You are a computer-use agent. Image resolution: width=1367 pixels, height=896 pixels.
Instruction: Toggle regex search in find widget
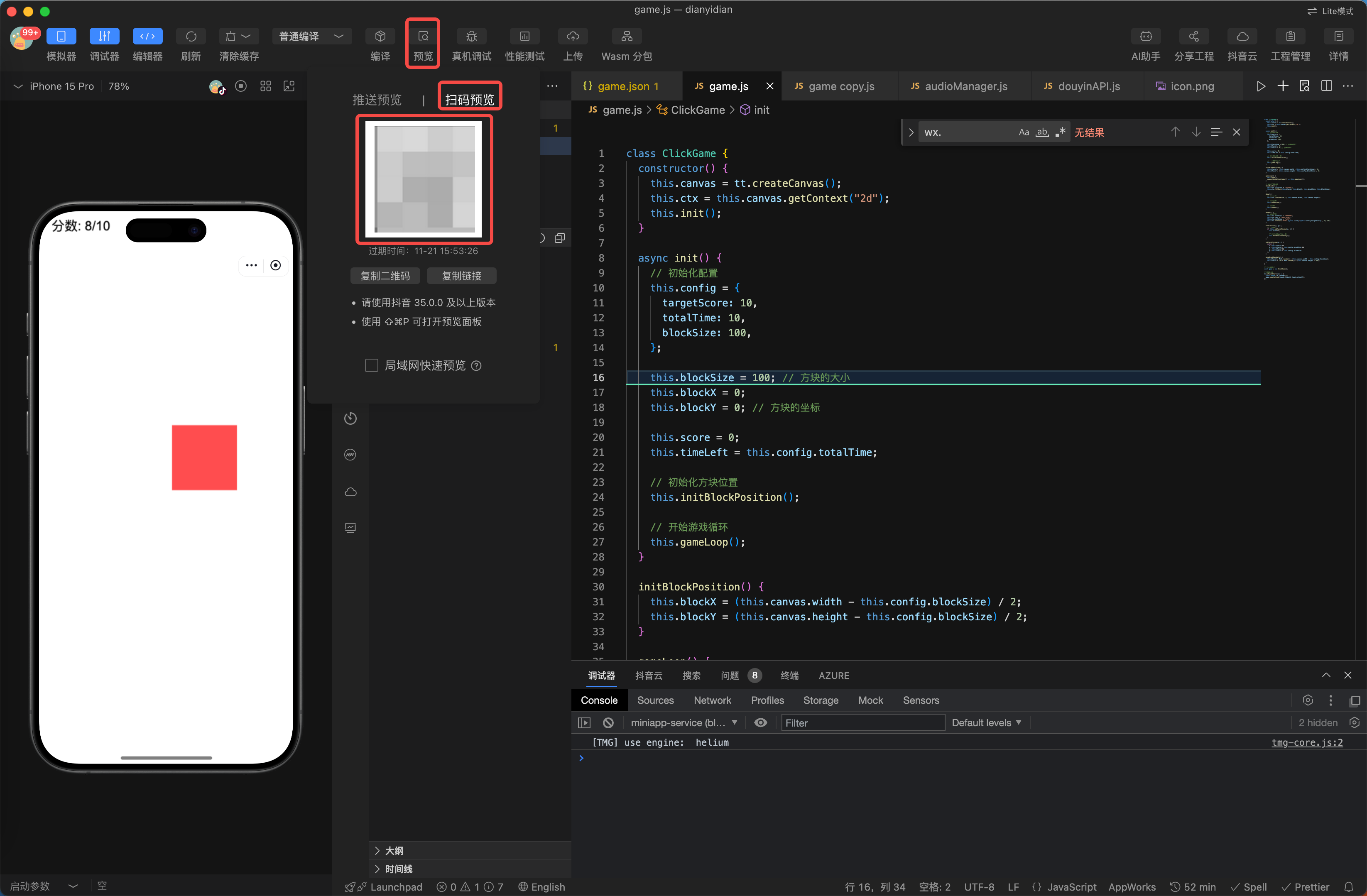1061,132
